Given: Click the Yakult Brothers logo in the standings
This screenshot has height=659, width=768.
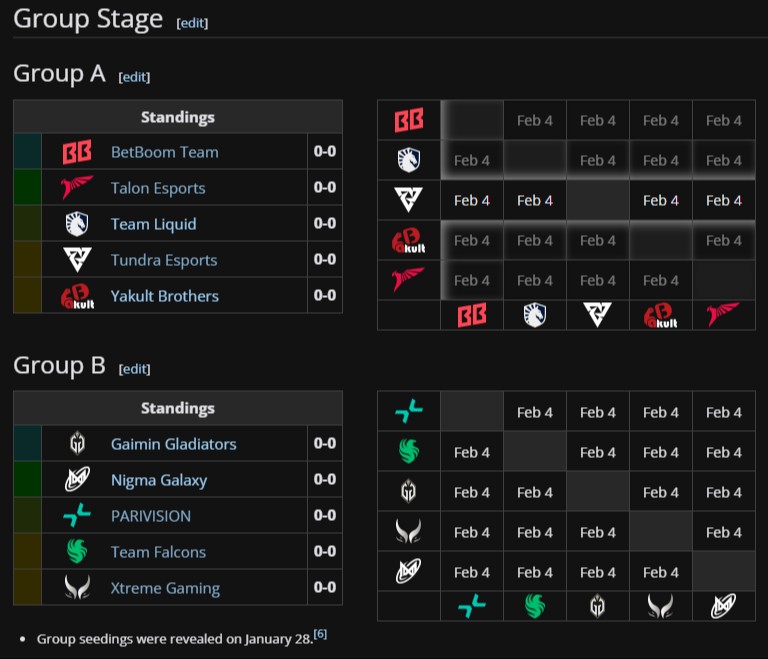Looking at the screenshot, I should pyautogui.click(x=77, y=296).
